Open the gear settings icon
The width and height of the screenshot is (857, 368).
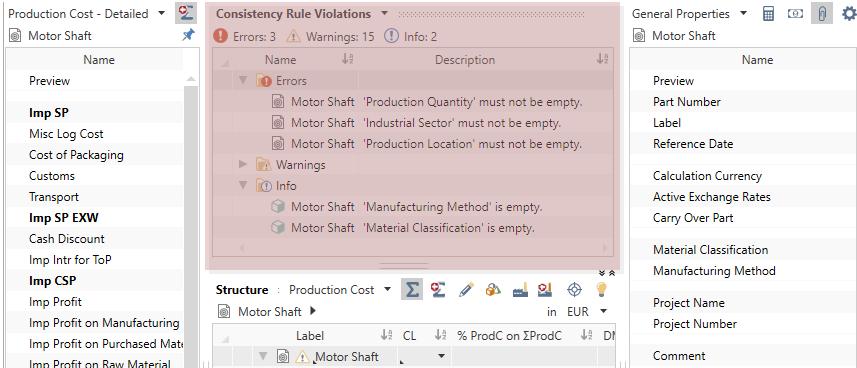pos(849,14)
